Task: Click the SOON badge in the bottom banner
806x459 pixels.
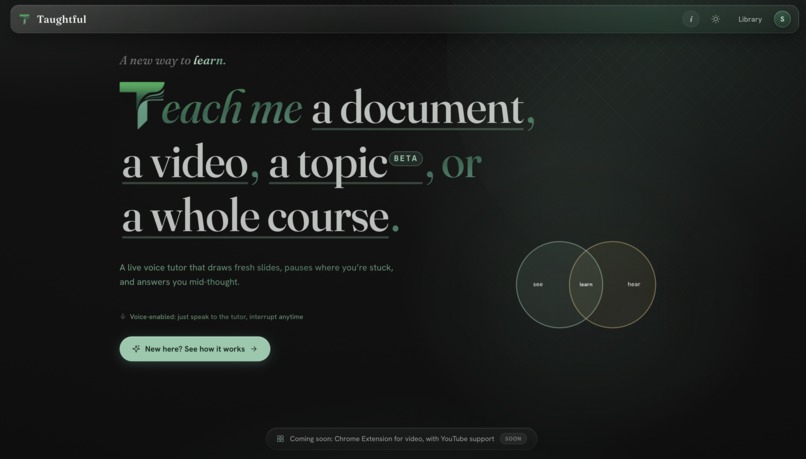Action: click(513, 439)
